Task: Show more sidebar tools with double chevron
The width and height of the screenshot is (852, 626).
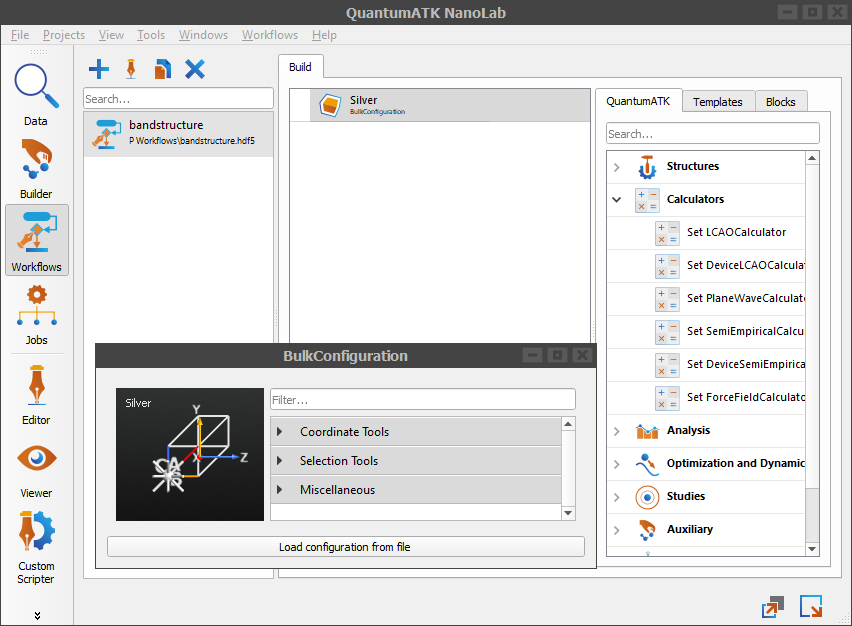Action: pos(37,616)
